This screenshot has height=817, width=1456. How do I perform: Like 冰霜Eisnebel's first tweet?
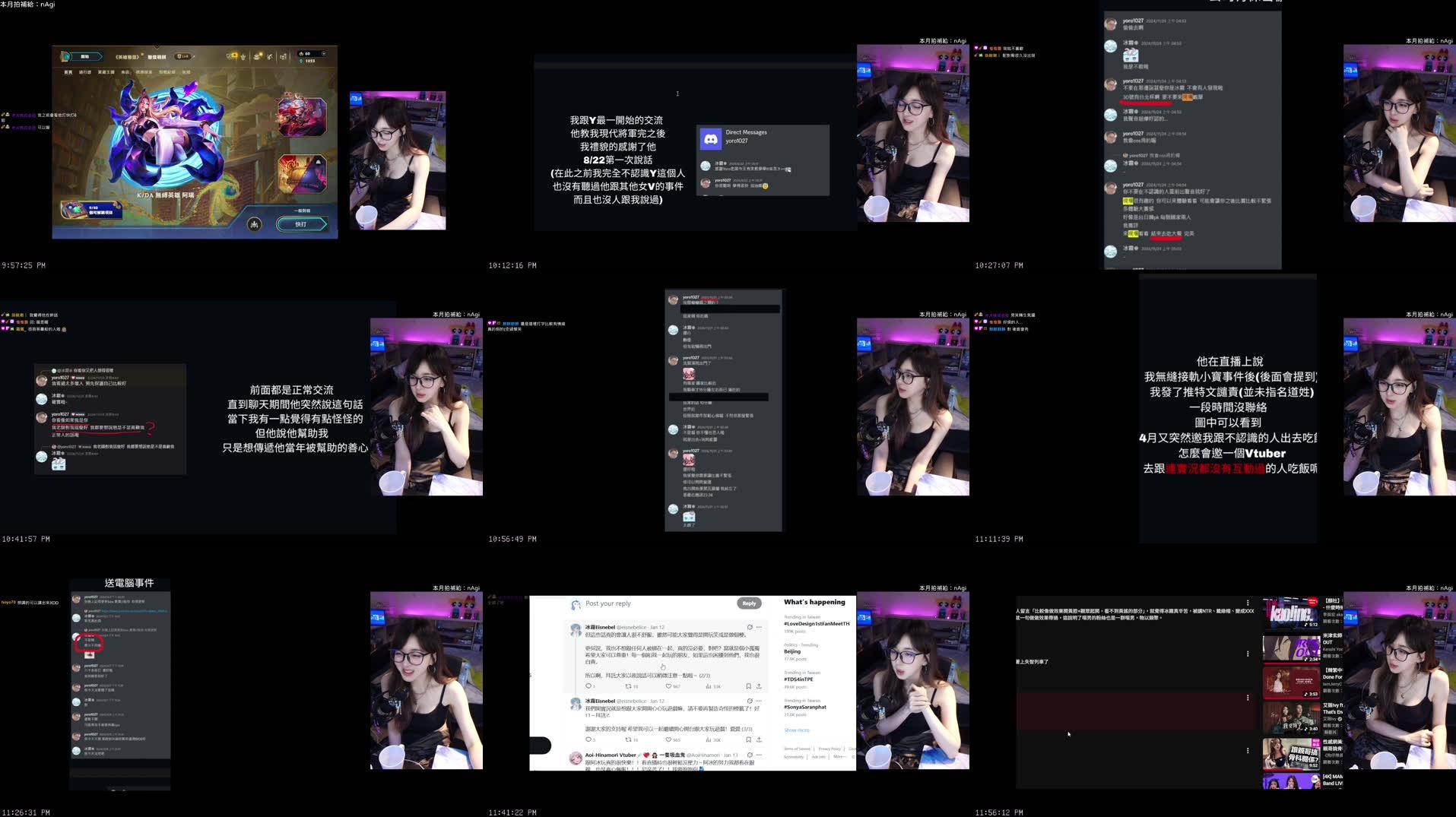coord(669,686)
